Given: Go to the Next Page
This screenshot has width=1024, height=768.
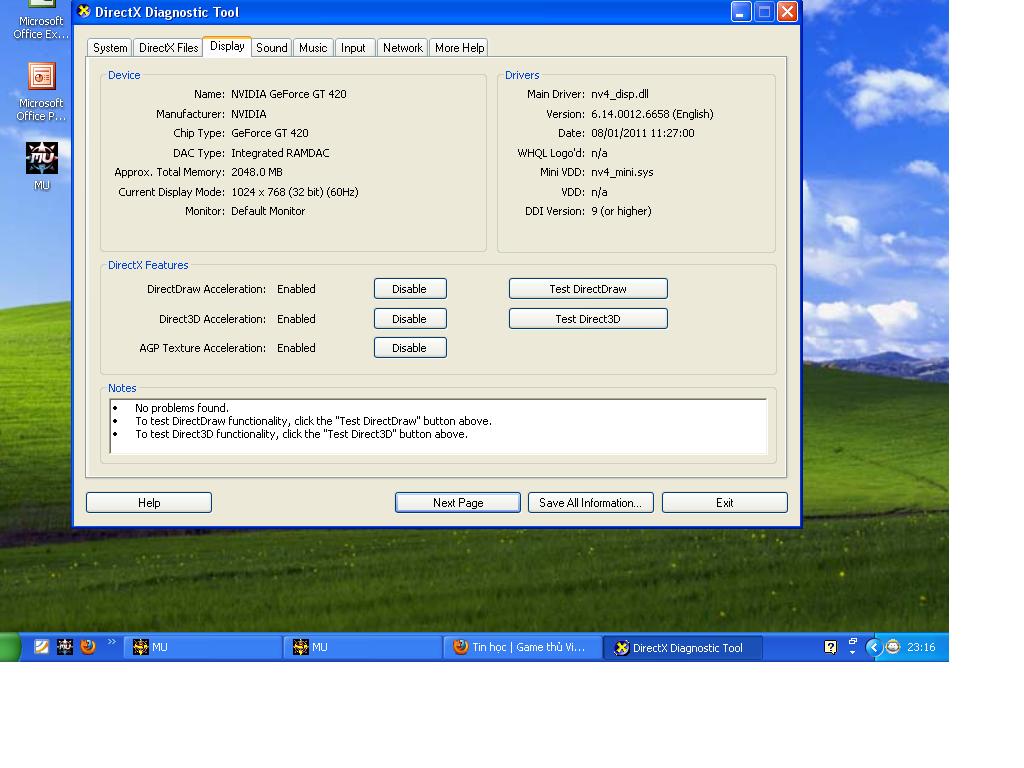Looking at the screenshot, I should (458, 503).
